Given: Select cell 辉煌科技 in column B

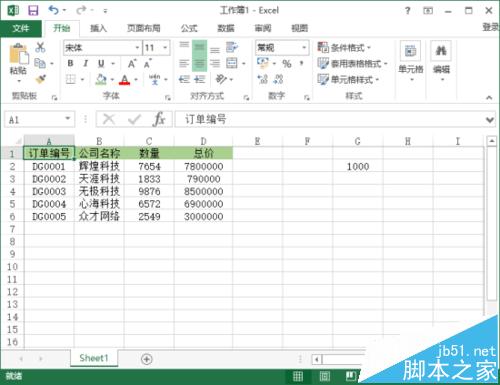Looking at the screenshot, I should (x=99, y=166).
